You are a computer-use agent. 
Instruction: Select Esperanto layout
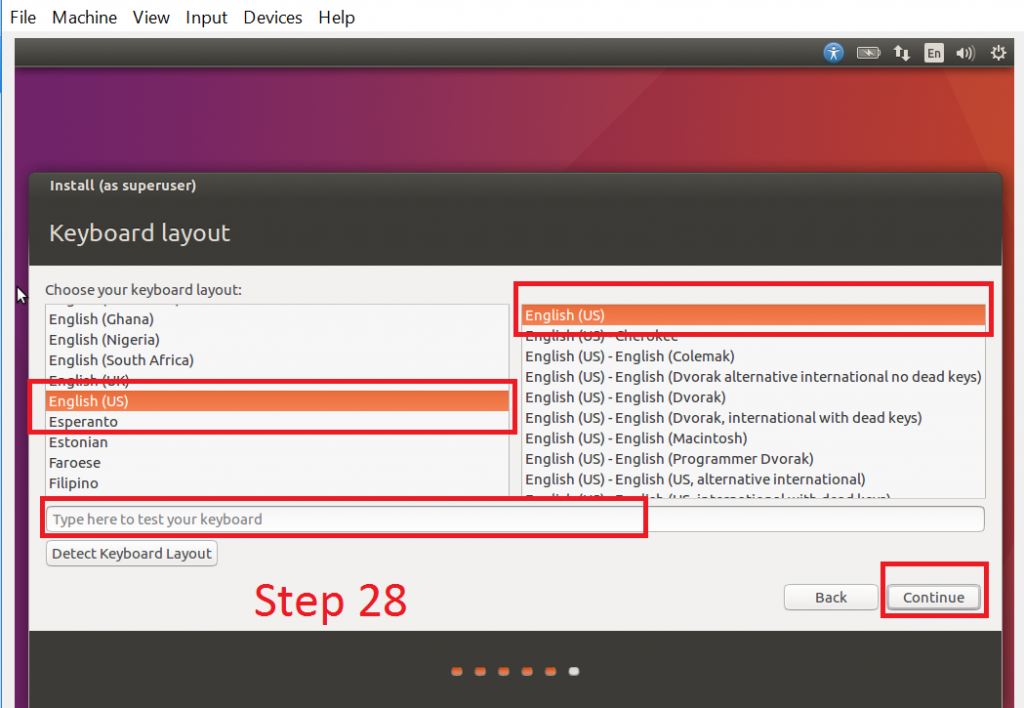pyautogui.click(x=277, y=422)
